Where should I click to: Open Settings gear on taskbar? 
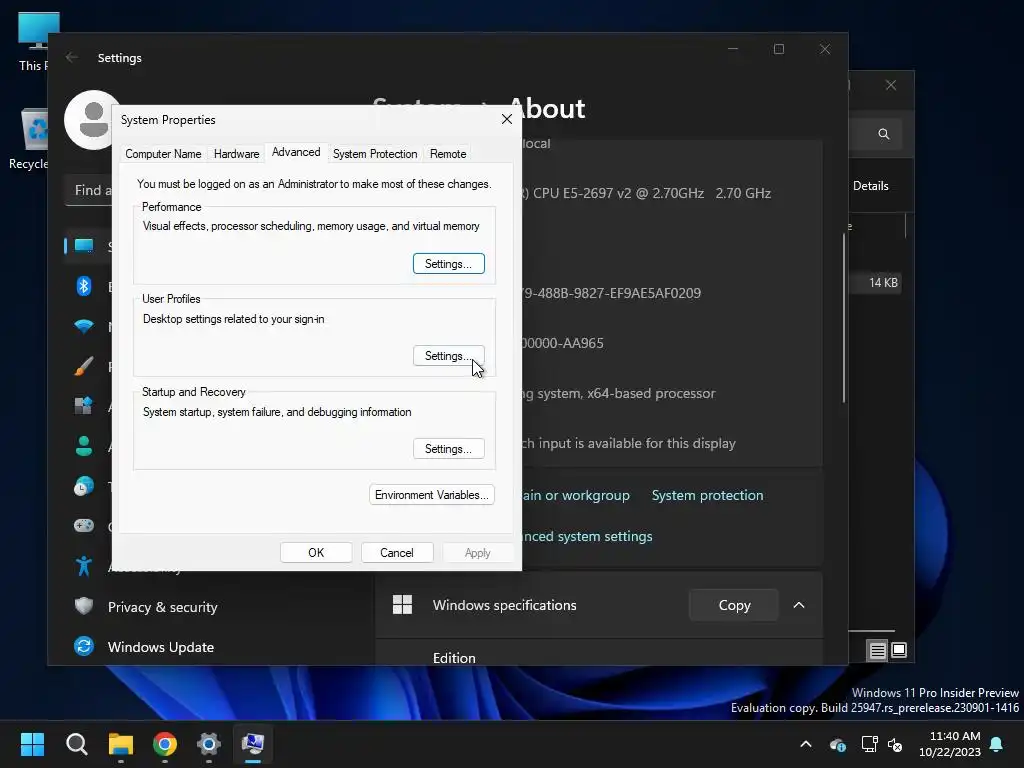(x=208, y=744)
